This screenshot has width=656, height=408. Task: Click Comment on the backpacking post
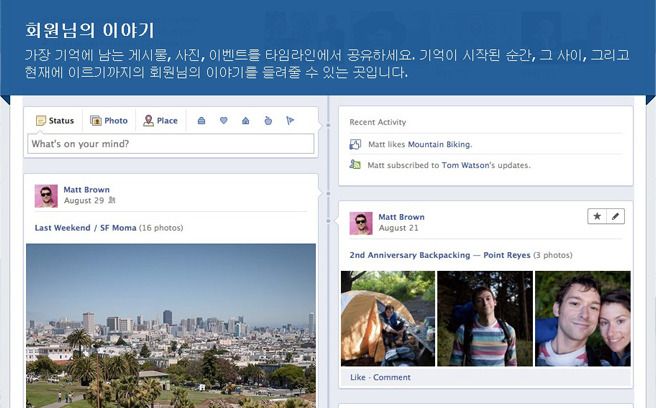(x=392, y=377)
